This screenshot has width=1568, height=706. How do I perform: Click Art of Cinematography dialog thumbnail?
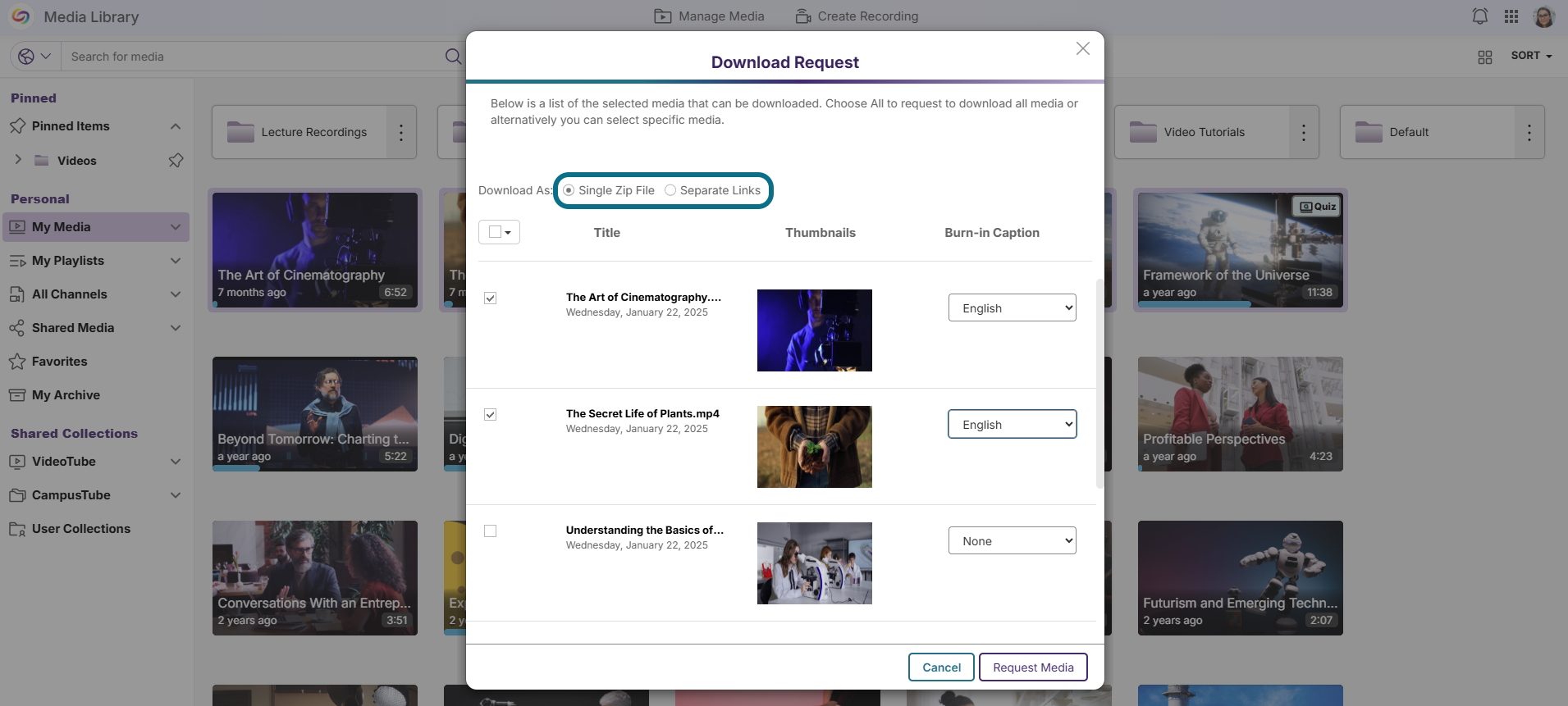coord(815,330)
